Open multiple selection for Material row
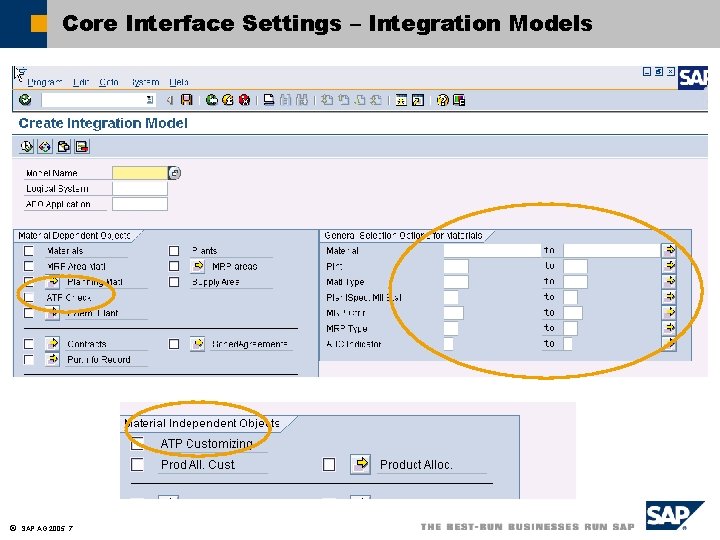 pos(669,250)
